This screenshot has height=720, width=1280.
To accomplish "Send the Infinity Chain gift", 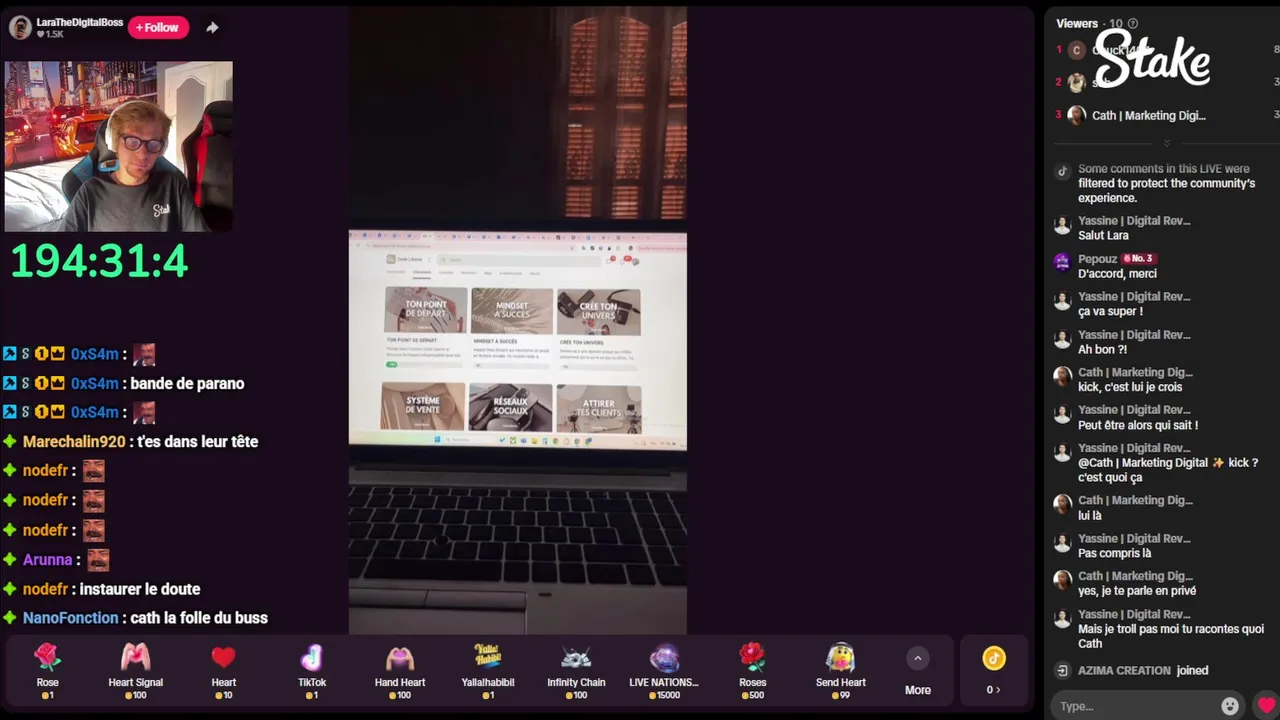I will (x=576, y=671).
